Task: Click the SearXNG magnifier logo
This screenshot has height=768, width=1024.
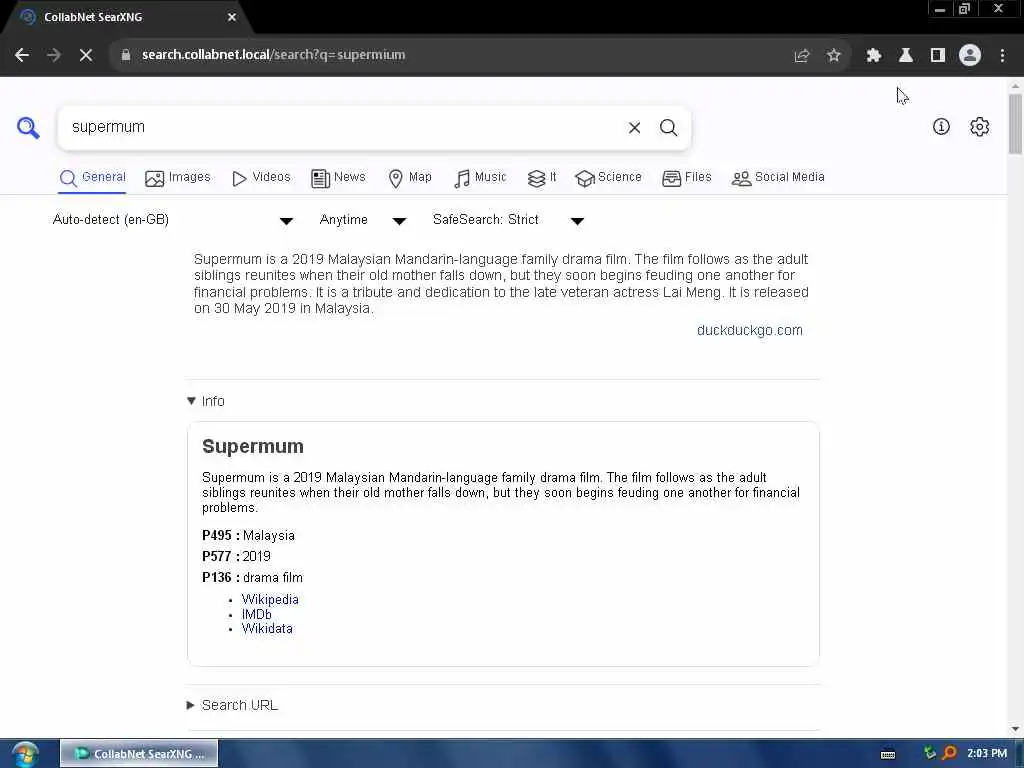Action: click(x=28, y=127)
